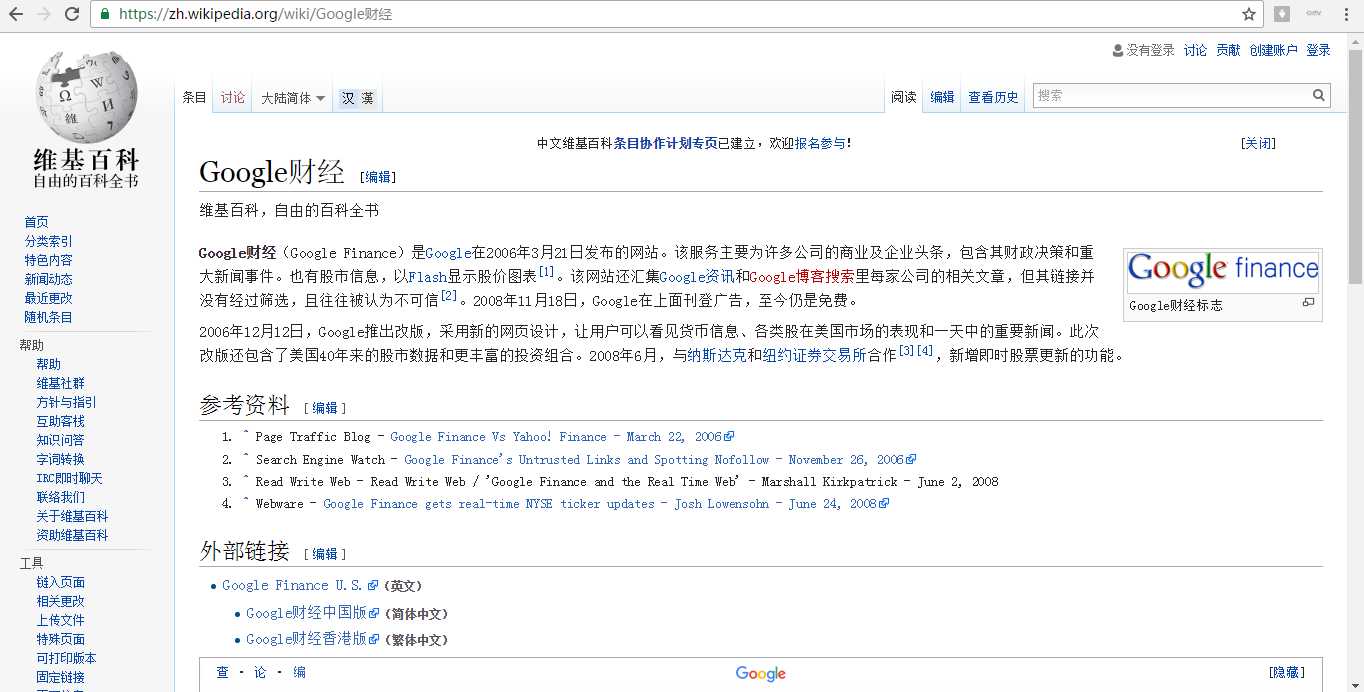Image resolution: width=1364 pixels, height=692 pixels.
Task: Click footnote reference [1]
Action: click(546, 272)
